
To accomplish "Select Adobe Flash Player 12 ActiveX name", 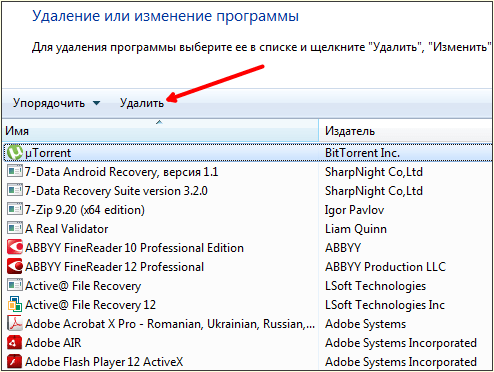I will [104, 362].
